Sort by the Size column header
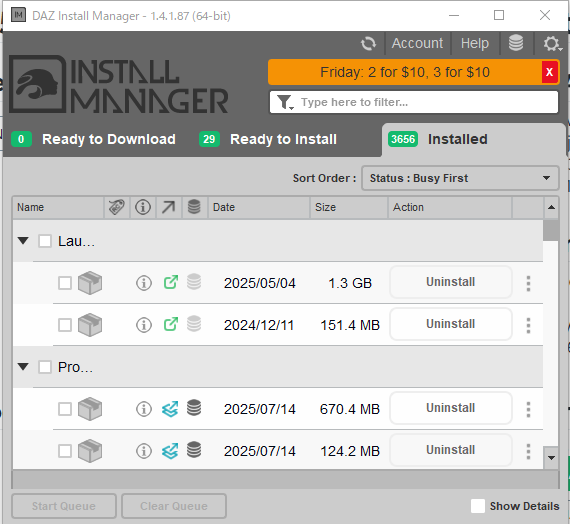570x524 pixels. (349, 207)
